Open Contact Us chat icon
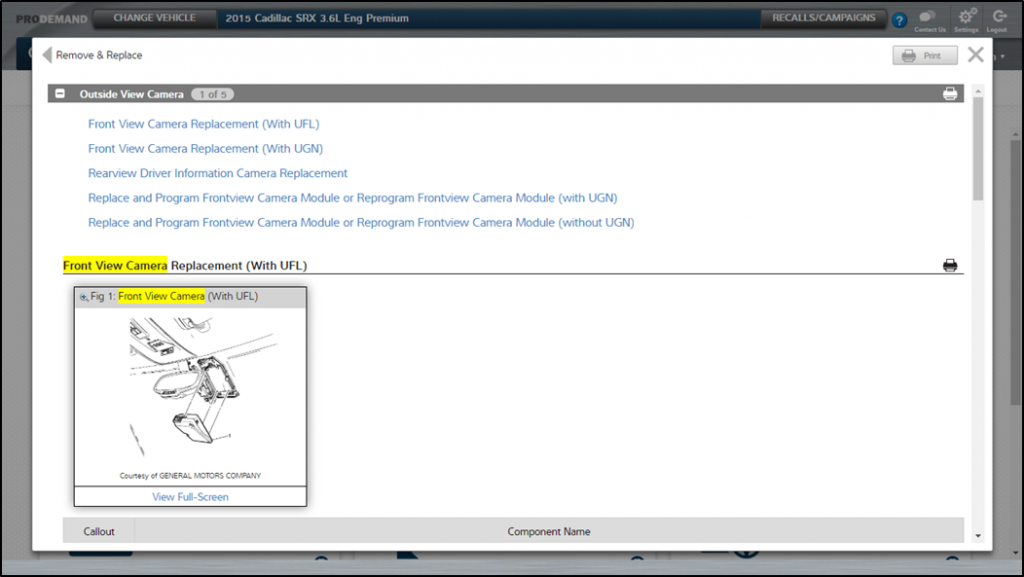 tap(929, 17)
